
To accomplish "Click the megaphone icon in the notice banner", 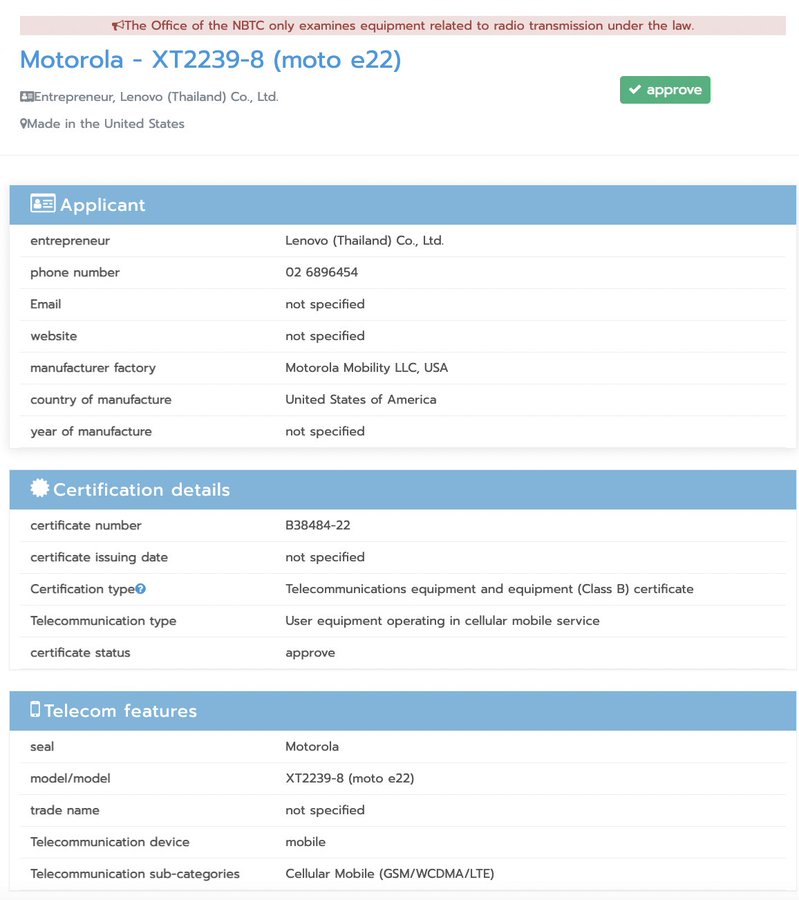I will (118, 26).
